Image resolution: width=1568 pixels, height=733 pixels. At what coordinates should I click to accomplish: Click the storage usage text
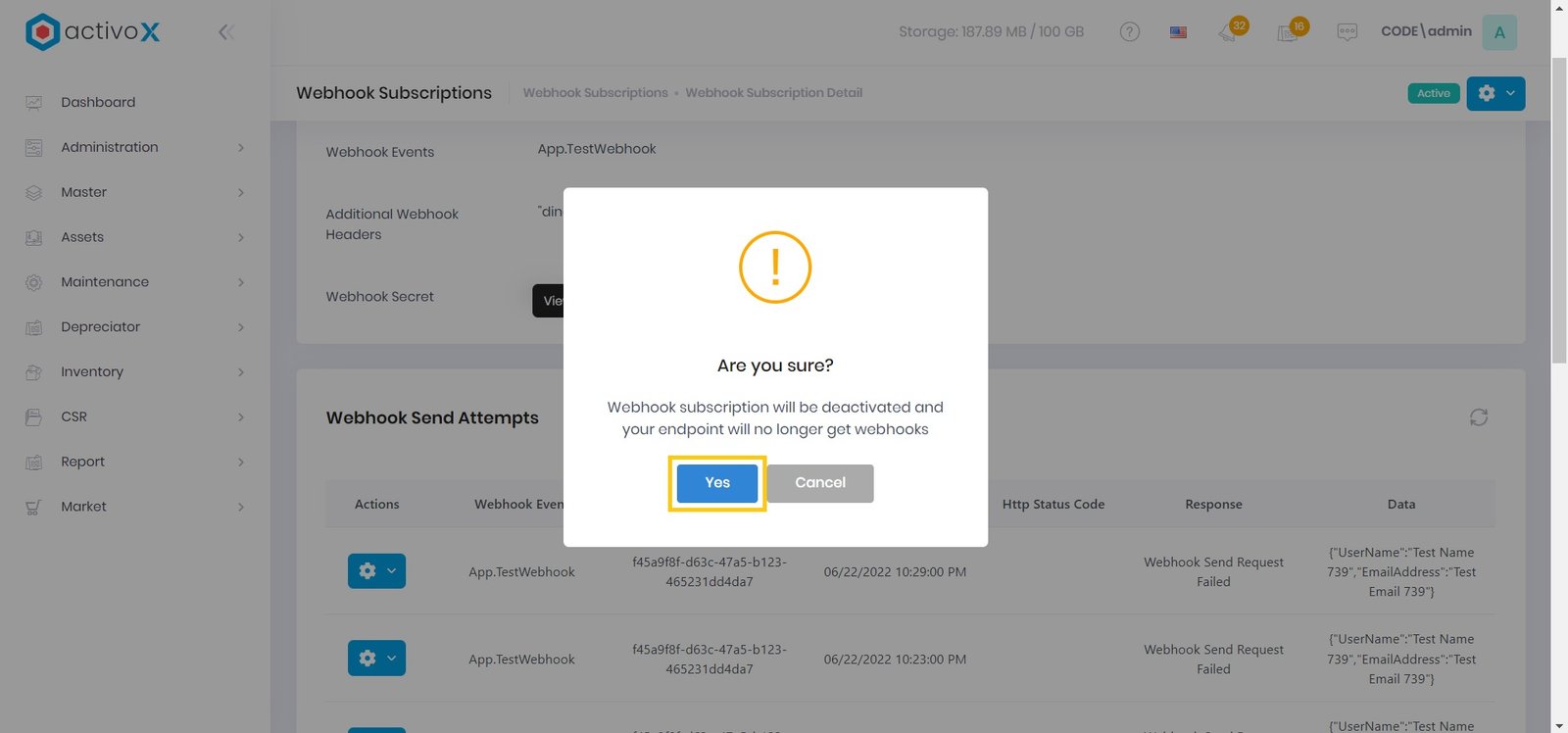(991, 31)
